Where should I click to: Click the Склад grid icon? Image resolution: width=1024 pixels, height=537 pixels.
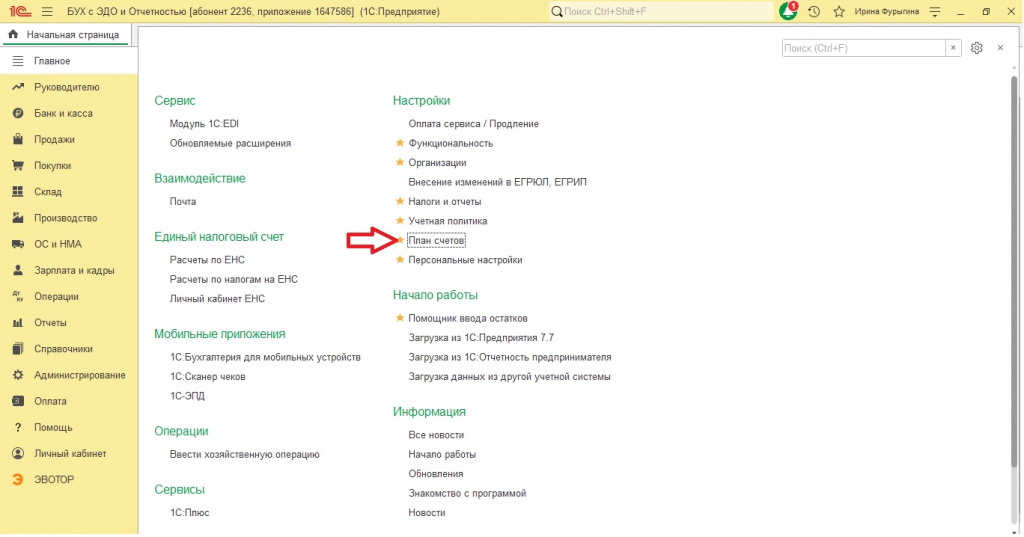coord(18,191)
